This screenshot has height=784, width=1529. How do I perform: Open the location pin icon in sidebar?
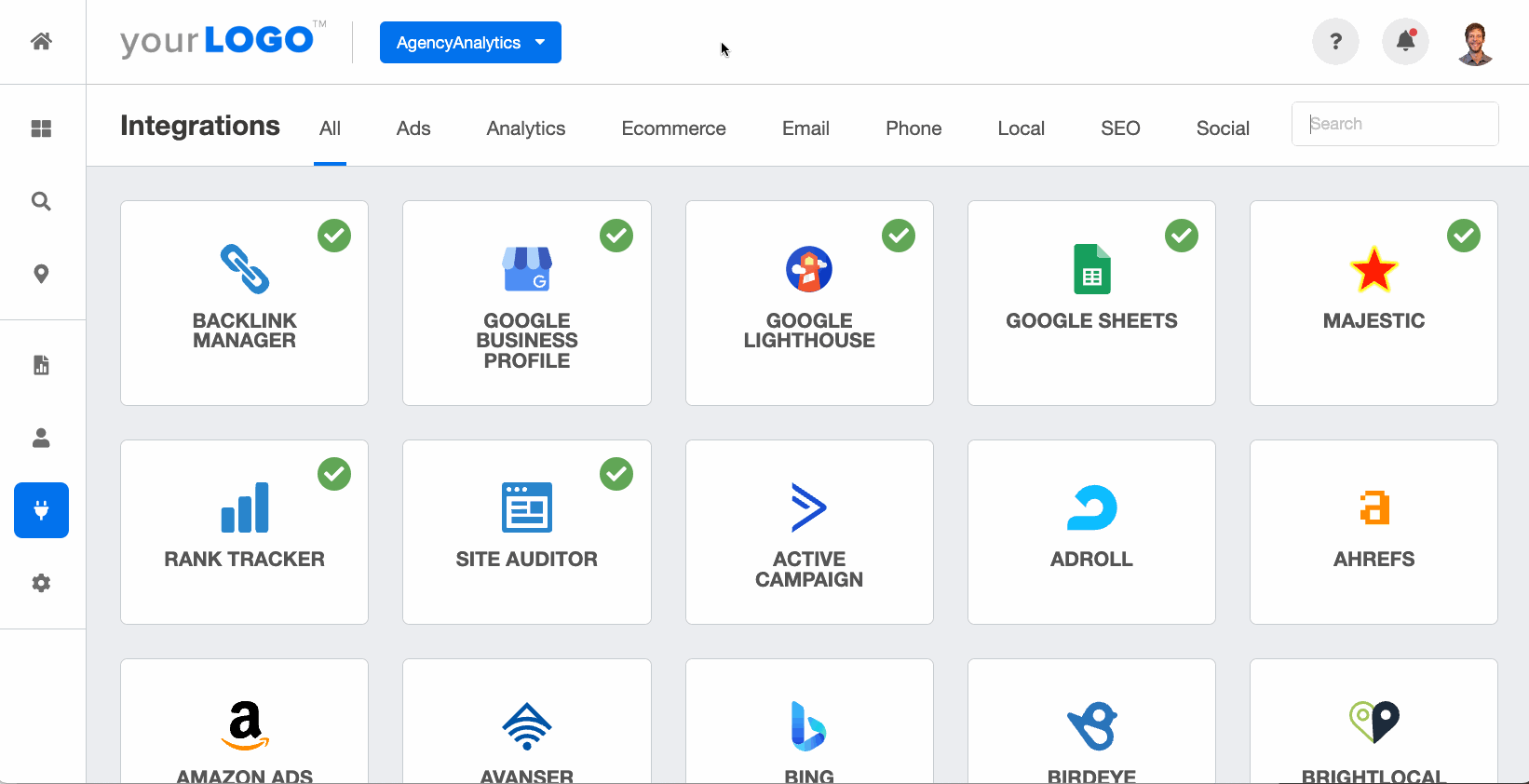(41, 274)
